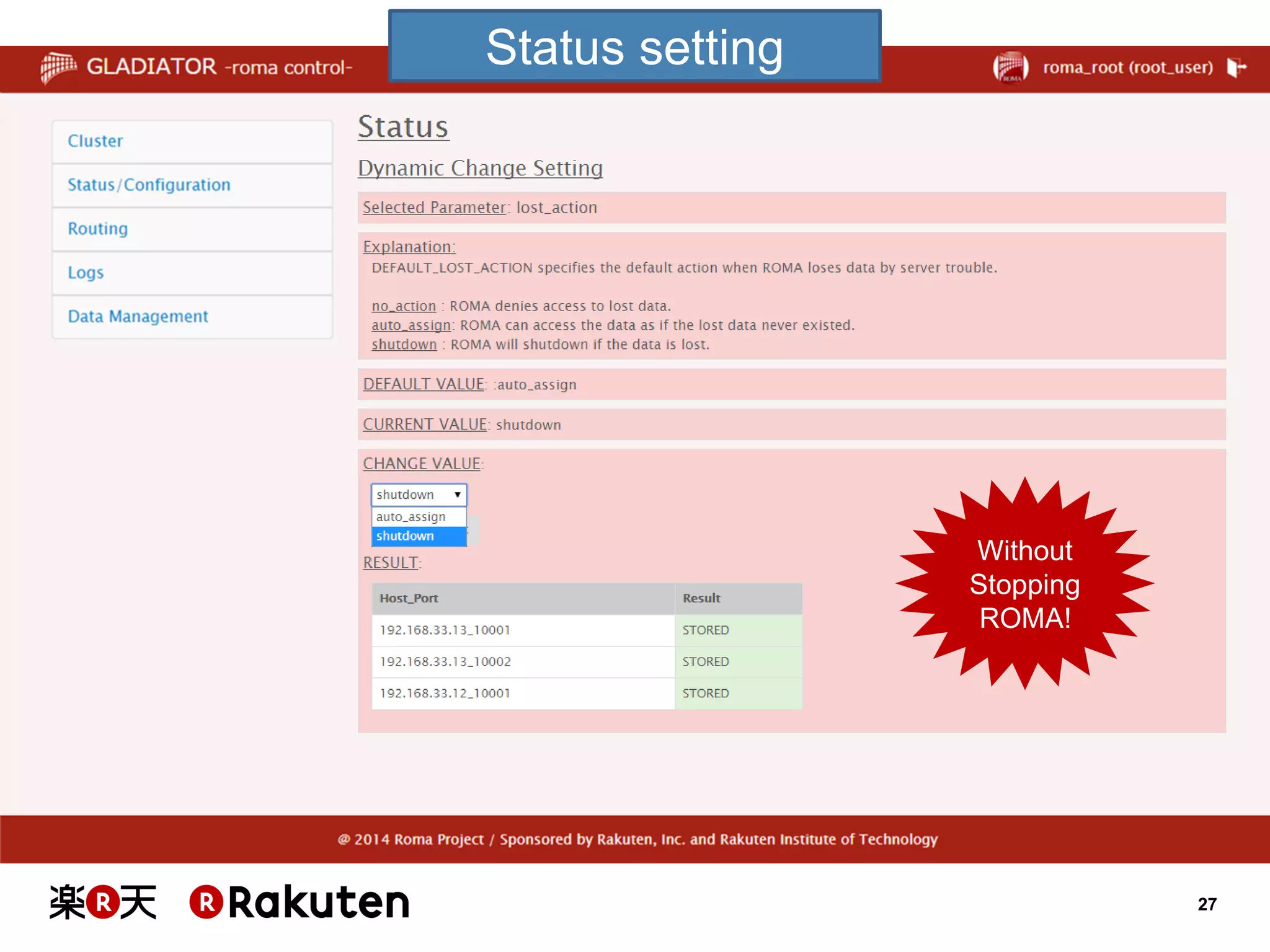Viewport: 1270px width, 952px height.
Task: Open the Cluster menu item
Action: 95,141
